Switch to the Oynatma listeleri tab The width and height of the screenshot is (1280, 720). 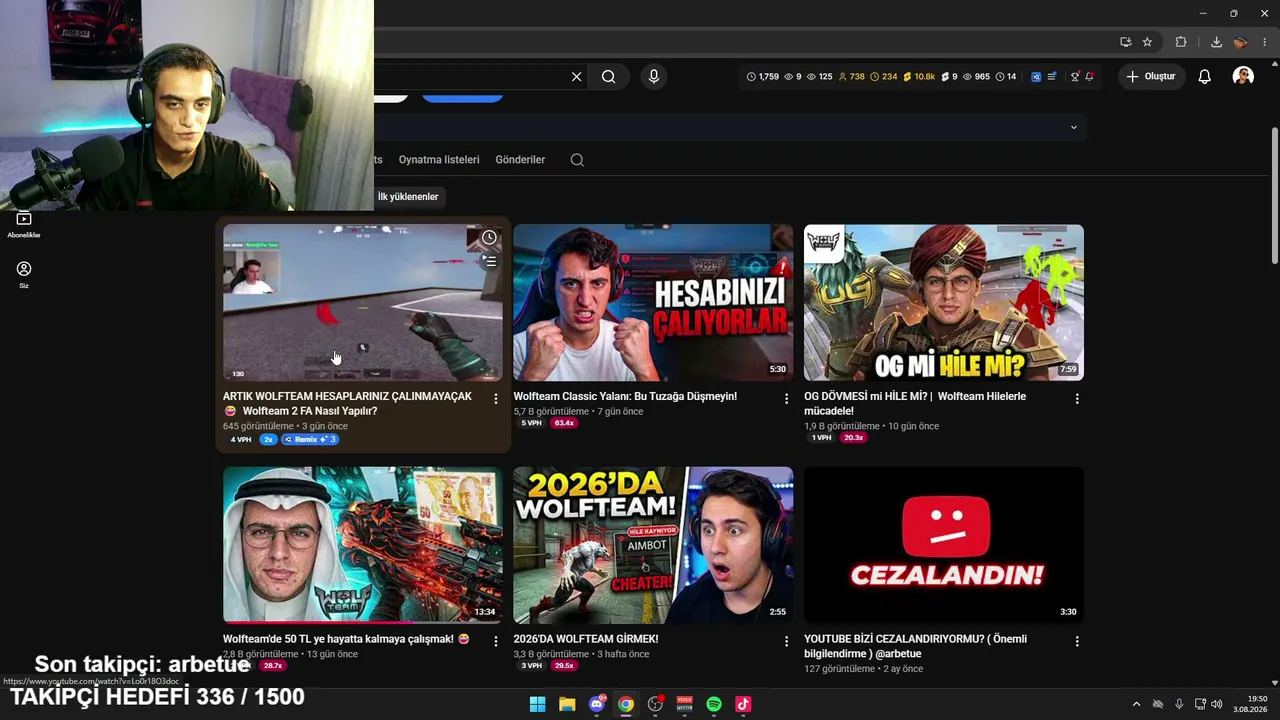click(x=439, y=160)
